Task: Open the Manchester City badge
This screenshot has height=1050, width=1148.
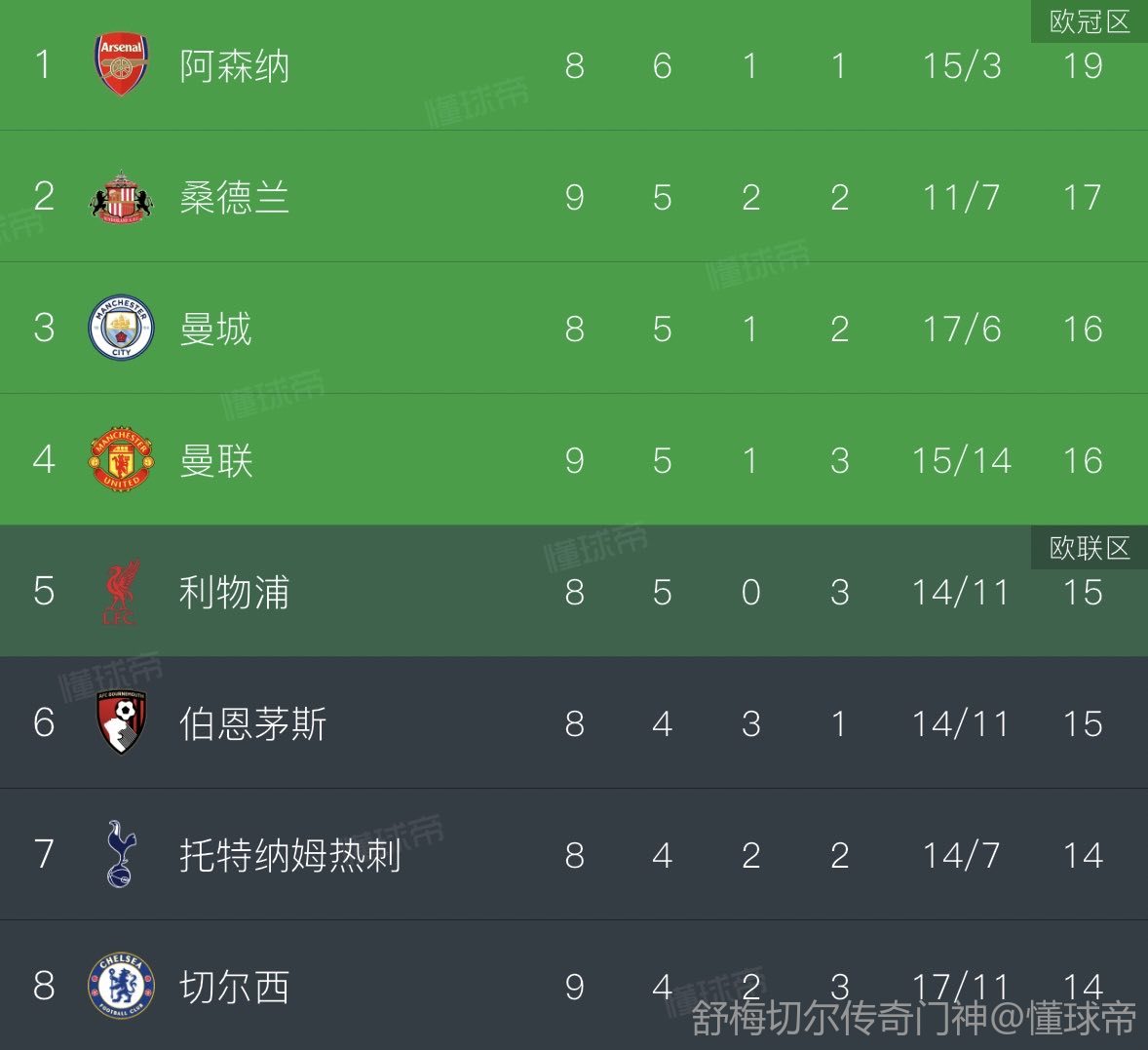Action: (121, 329)
